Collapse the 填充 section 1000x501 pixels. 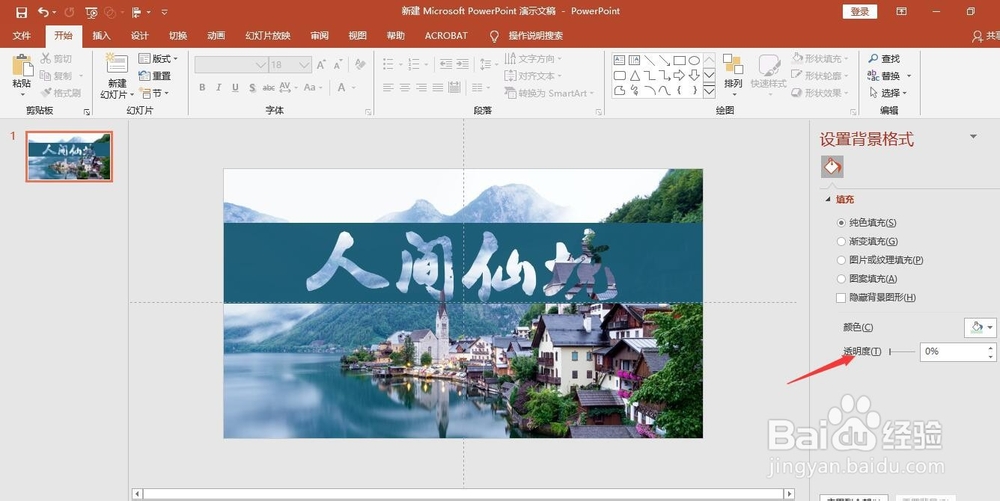(x=828, y=200)
